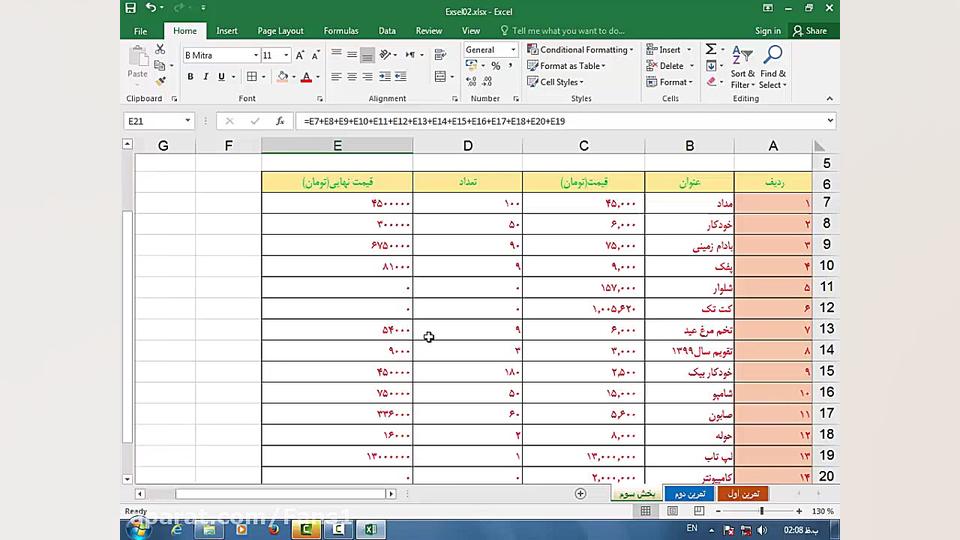Screen dimensions: 960x540
Task: Toggle Bold formatting
Action: (190, 77)
